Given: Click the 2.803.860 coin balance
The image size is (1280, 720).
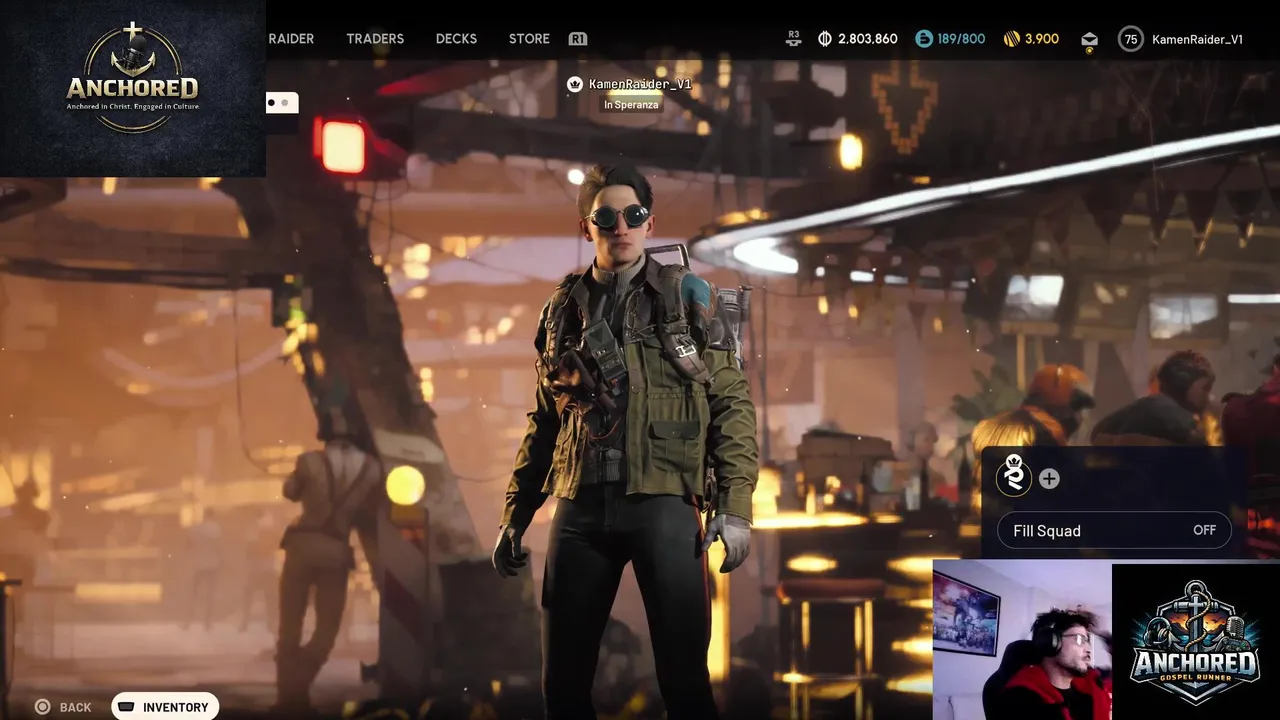Looking at the screenshot, I should coord(868,39).
